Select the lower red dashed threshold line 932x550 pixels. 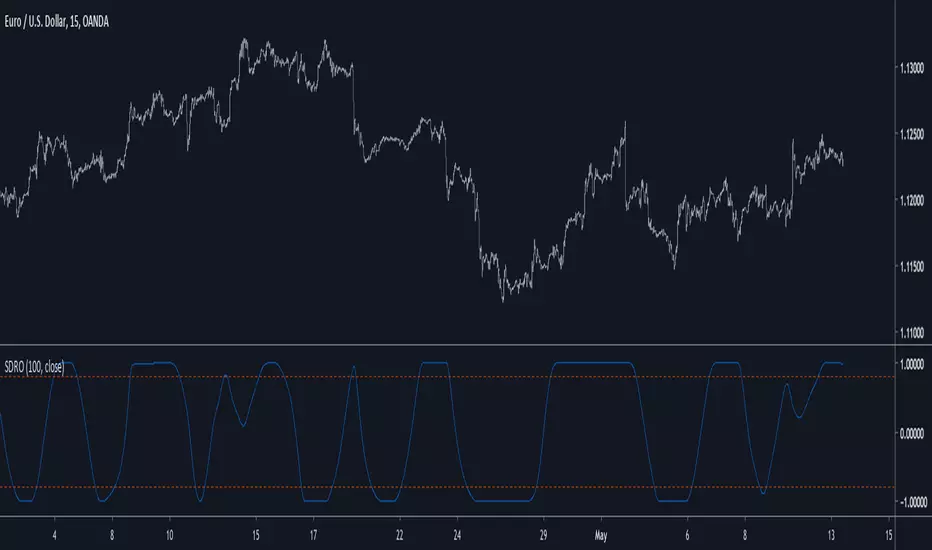447,488
